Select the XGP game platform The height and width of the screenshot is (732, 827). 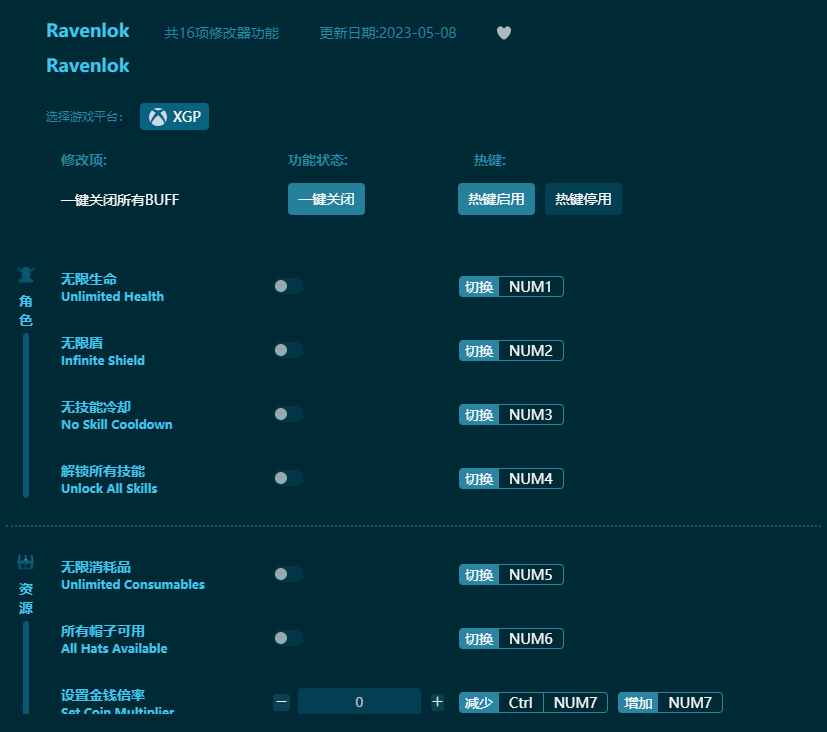coord(174,116)
